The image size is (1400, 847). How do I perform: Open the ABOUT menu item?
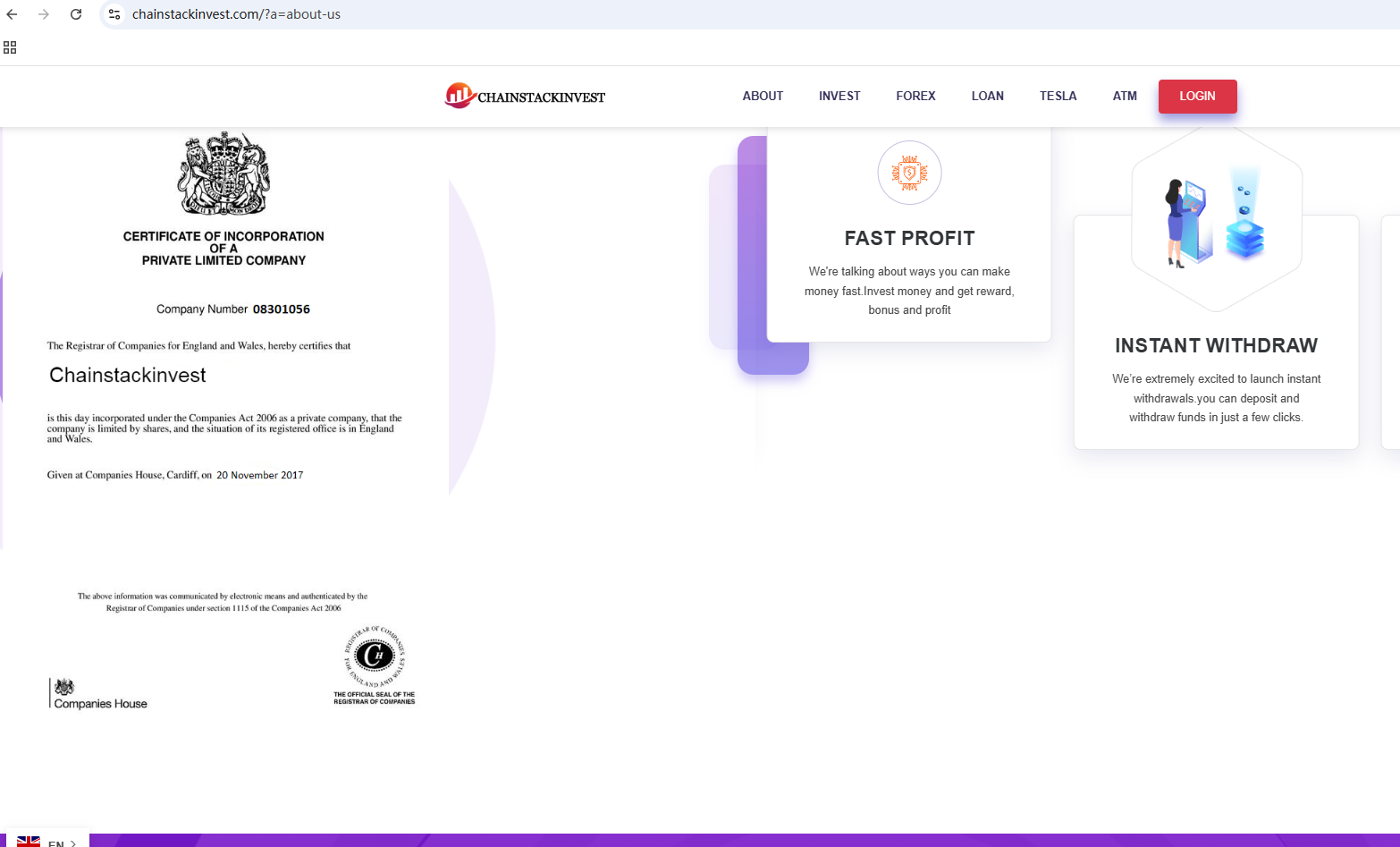pyautogui.click(x=763, y=96)
